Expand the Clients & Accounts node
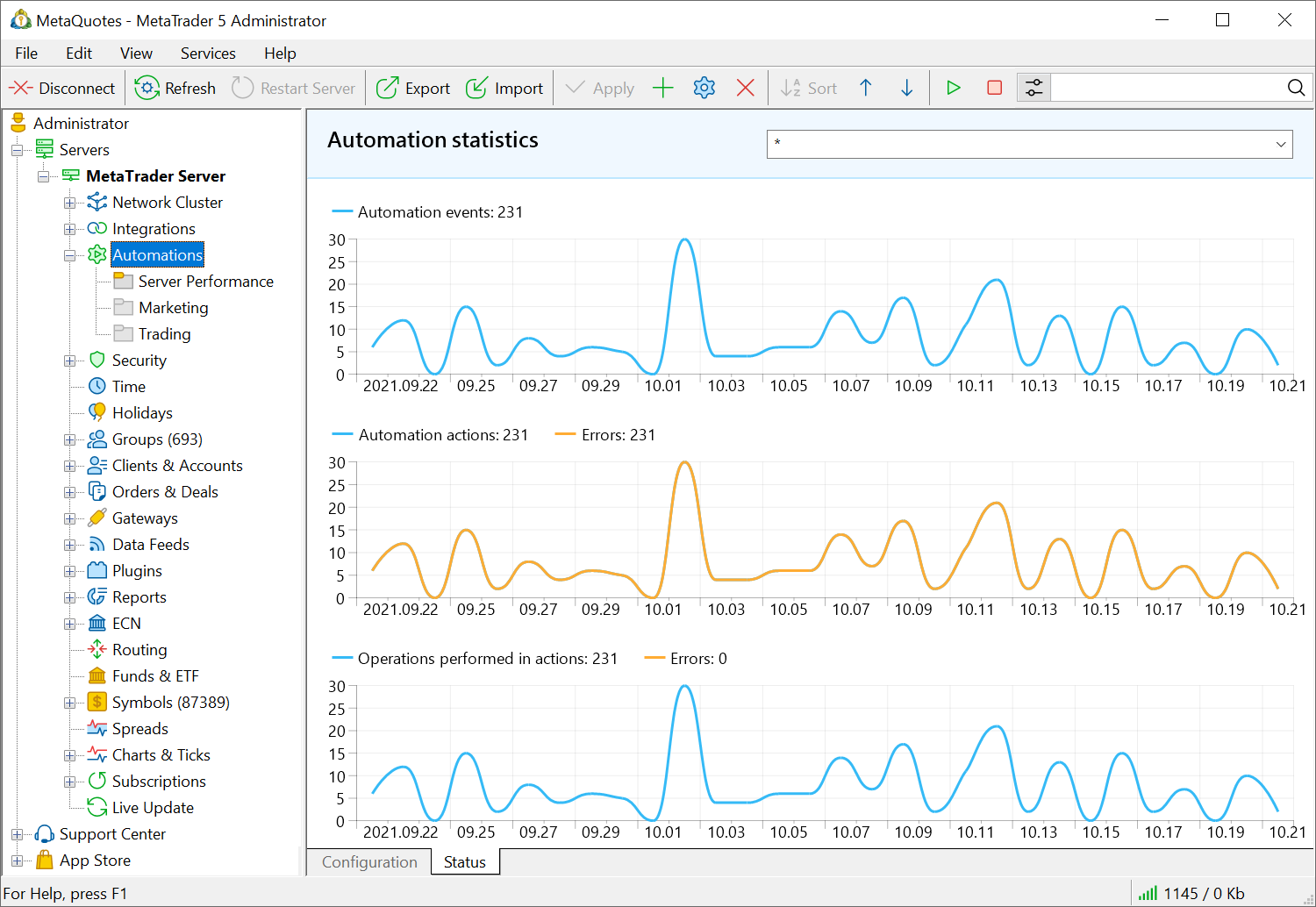The image size is (1316, 907). click(x=69, y=466)
